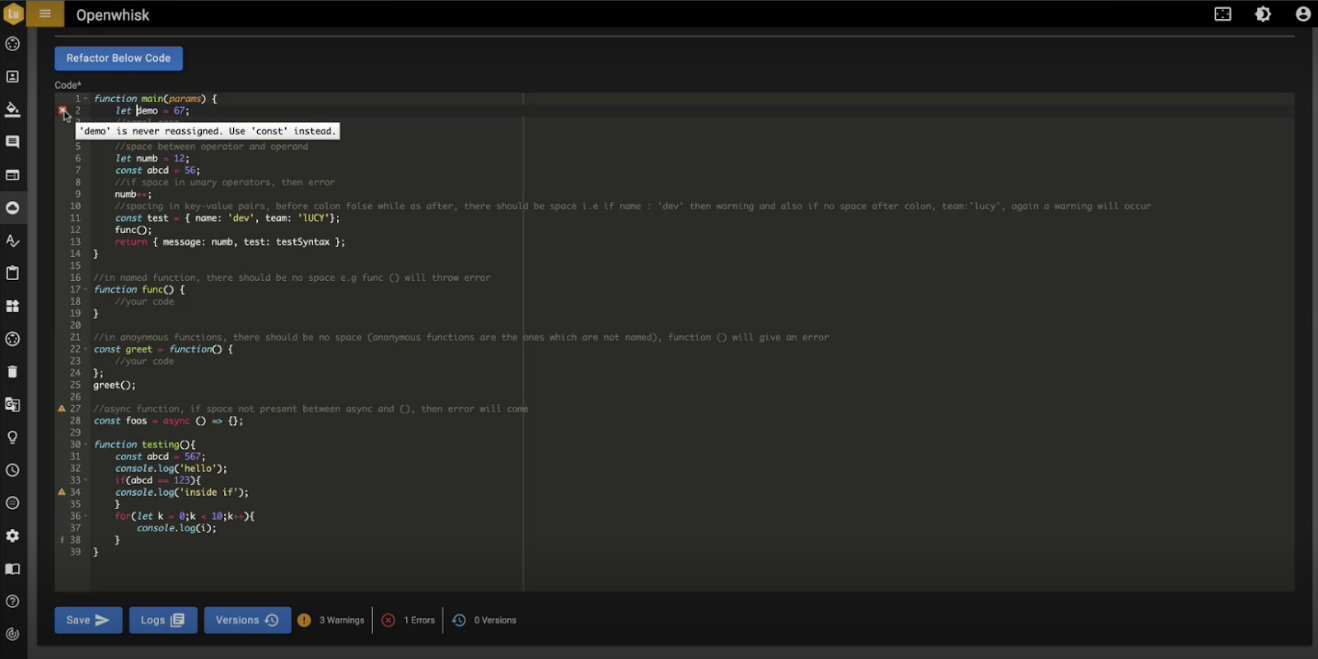Click the 'const foos = async' code line
Image resolution: width=1318 pixels, height=659 pixels.
[x=168, y=421]
